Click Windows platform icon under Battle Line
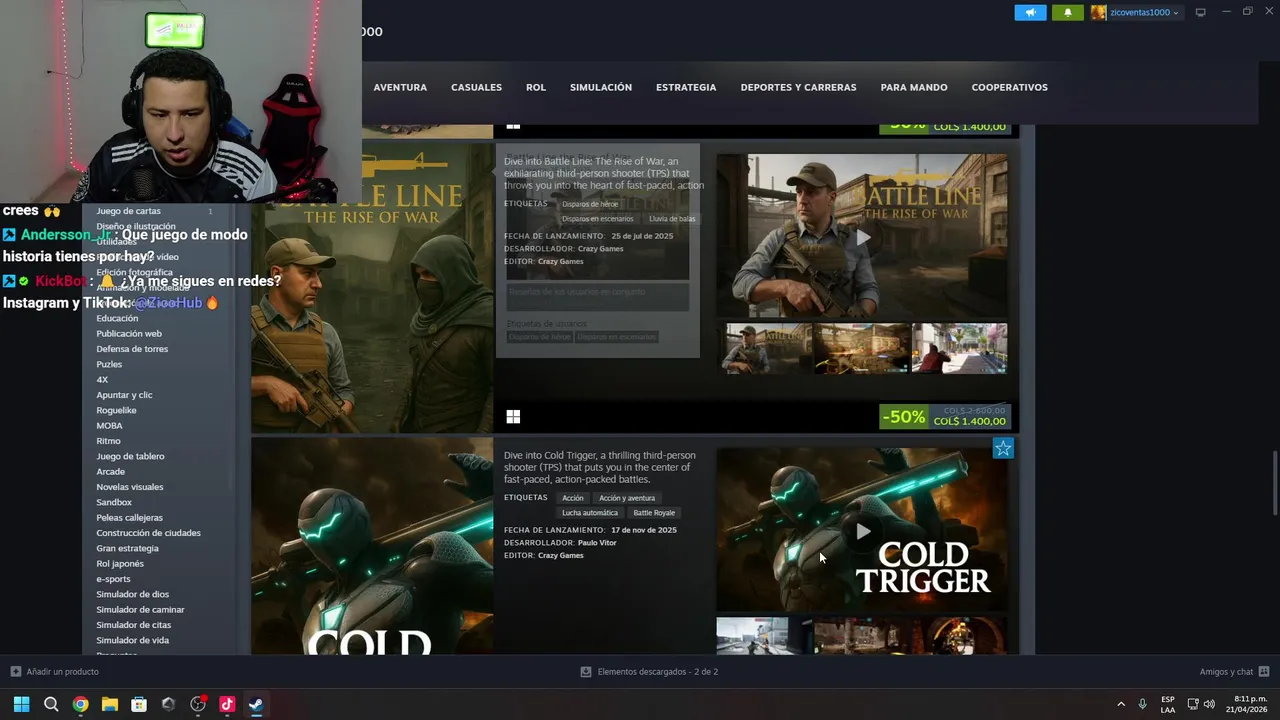This screenshot has width=1280, height=720. pyautogui.click(x=513, y=417)
